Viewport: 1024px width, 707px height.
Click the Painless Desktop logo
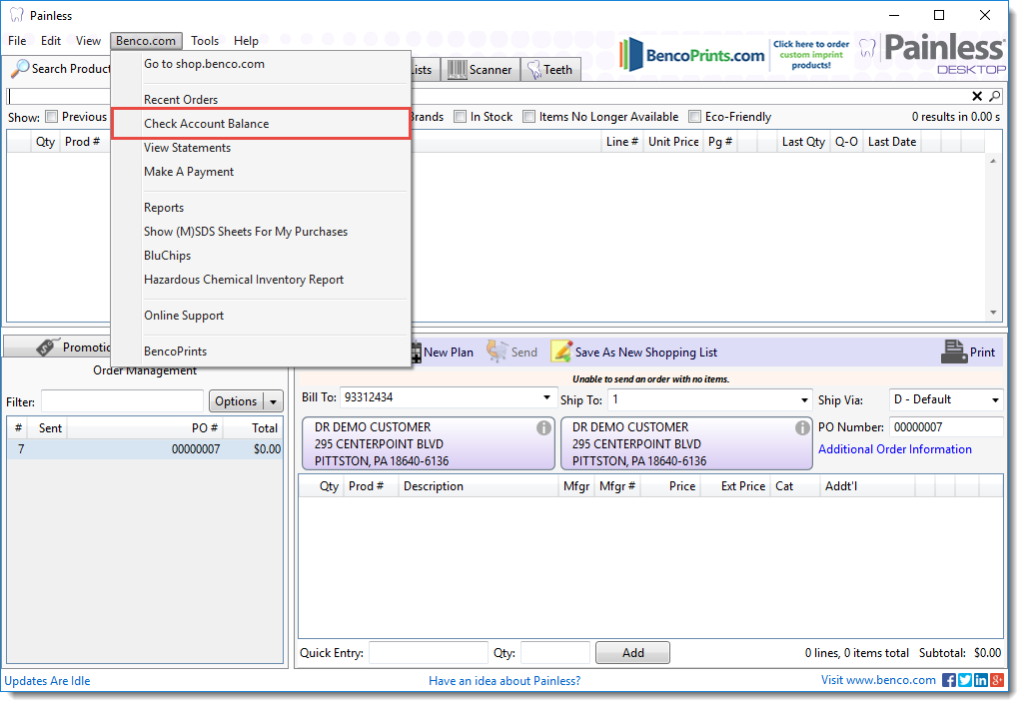tap(933, 54)
